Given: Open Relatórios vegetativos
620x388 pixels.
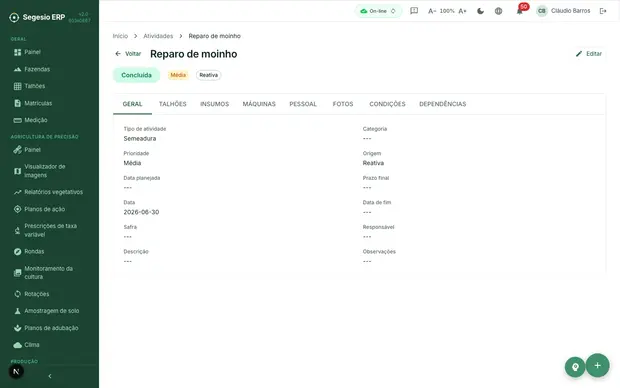Looking at the screenshot, I should [49, 192].
